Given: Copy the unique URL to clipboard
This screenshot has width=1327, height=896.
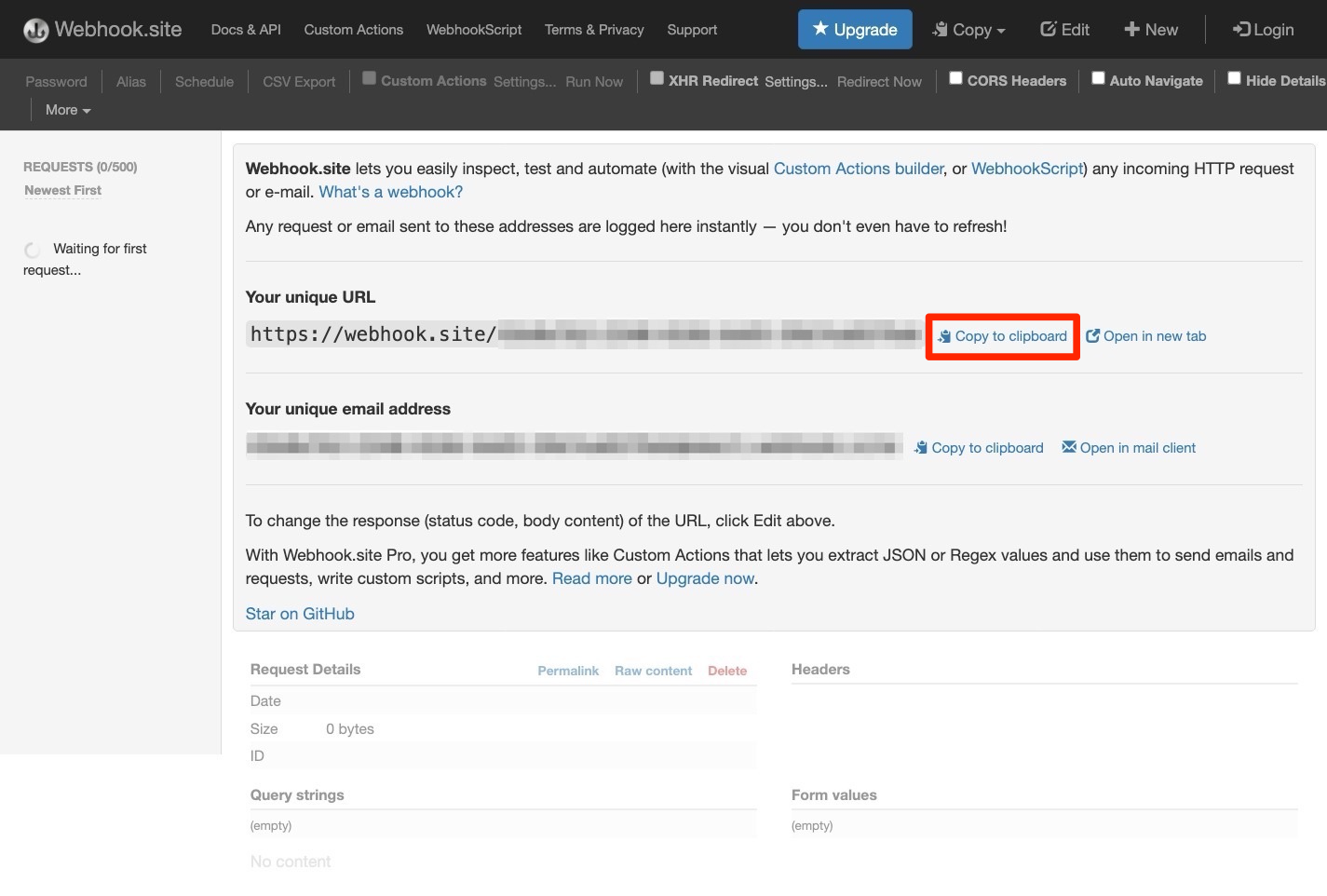Looking at the screenshot, I should point(1003,336).
